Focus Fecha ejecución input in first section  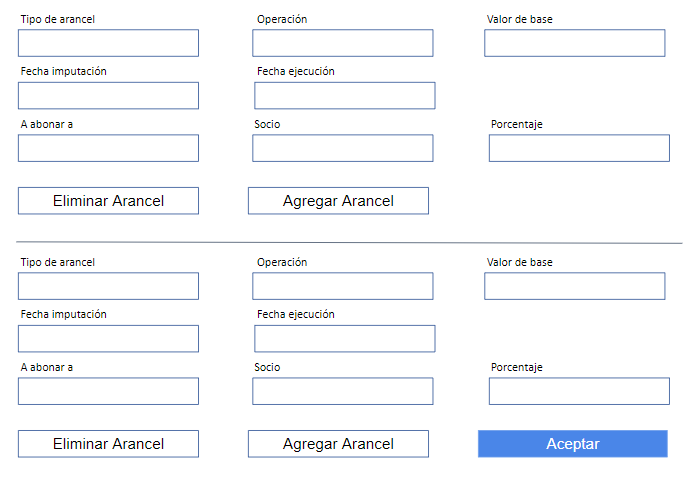(x=344, y=95)
